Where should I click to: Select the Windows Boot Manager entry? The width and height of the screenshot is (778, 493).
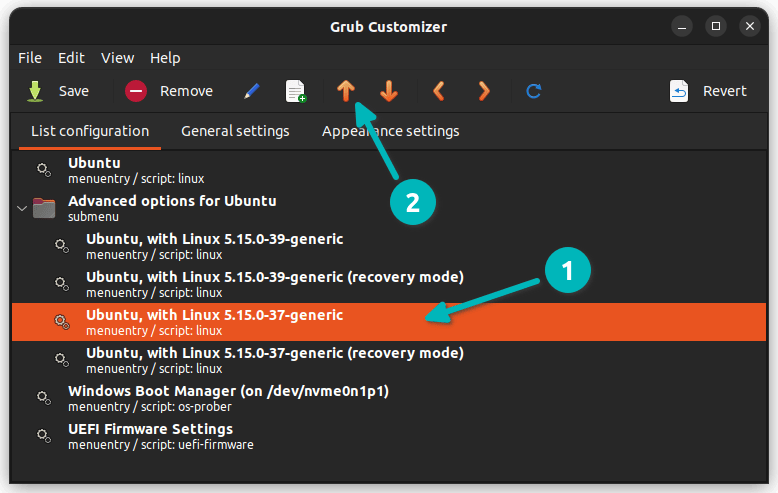(x=228, y=398)
